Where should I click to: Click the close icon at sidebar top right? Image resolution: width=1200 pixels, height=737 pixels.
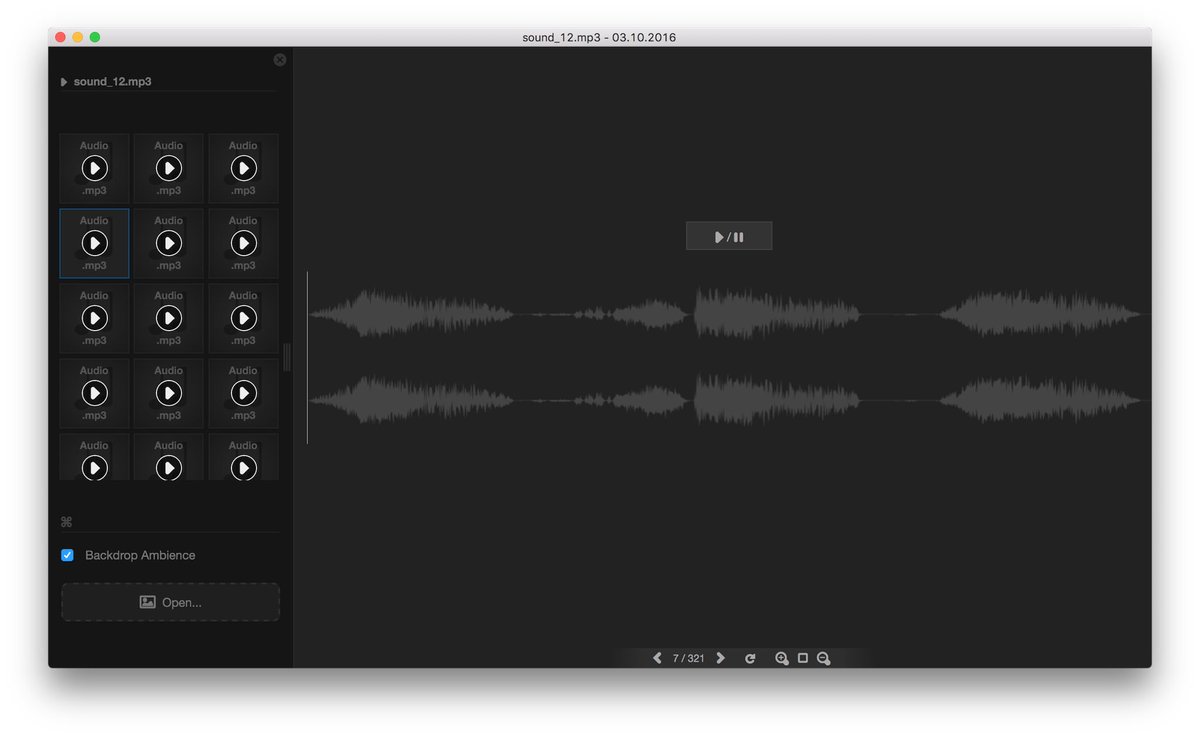pyautogui.click(x=279, y=59)
